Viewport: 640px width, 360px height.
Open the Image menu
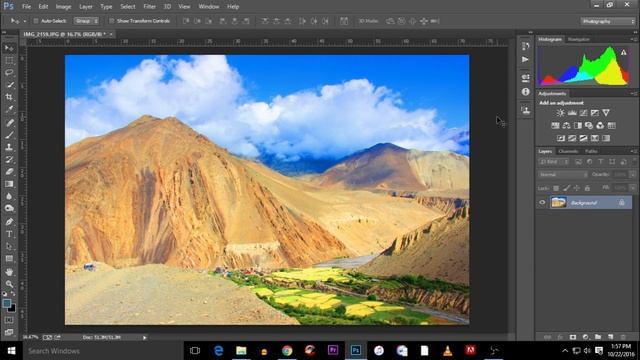(63, 7)
